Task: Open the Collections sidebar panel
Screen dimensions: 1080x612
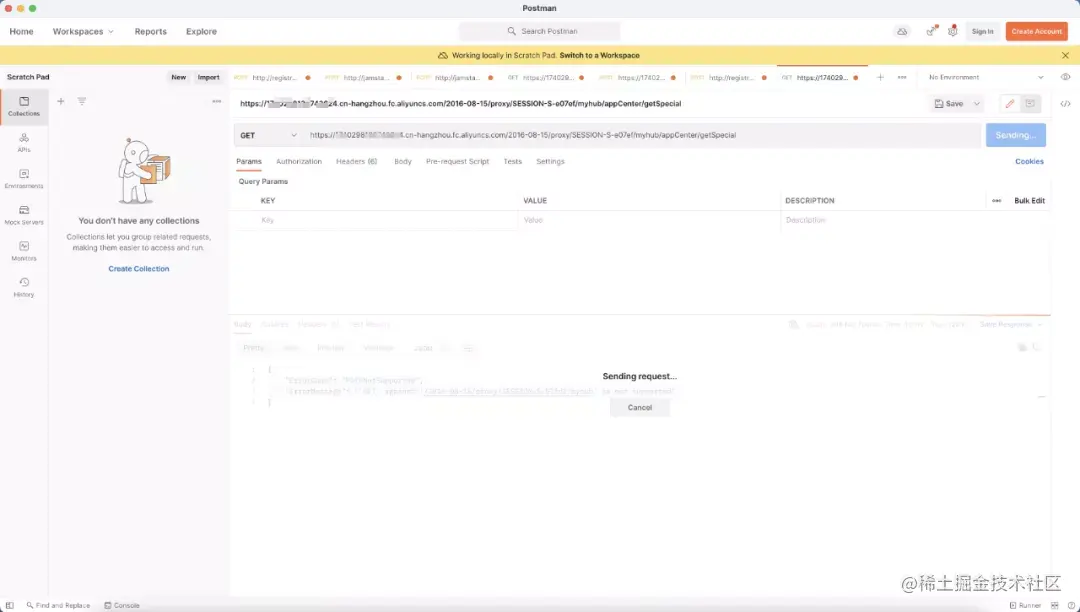Action: point(24,107)
